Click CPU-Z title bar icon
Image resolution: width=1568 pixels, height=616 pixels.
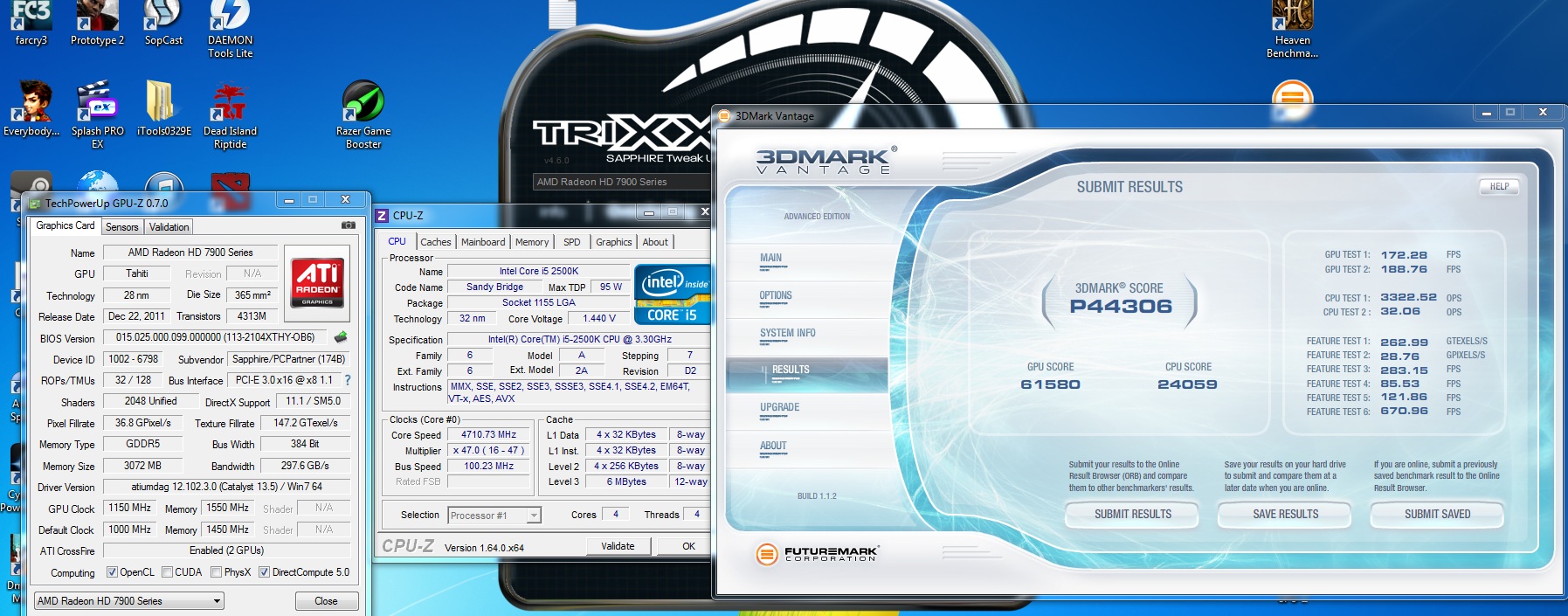(x=382, y=216)
